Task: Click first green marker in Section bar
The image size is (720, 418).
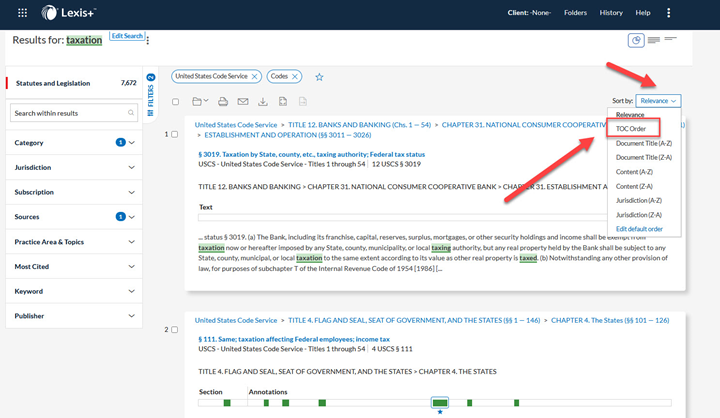Action: [227, 403]
